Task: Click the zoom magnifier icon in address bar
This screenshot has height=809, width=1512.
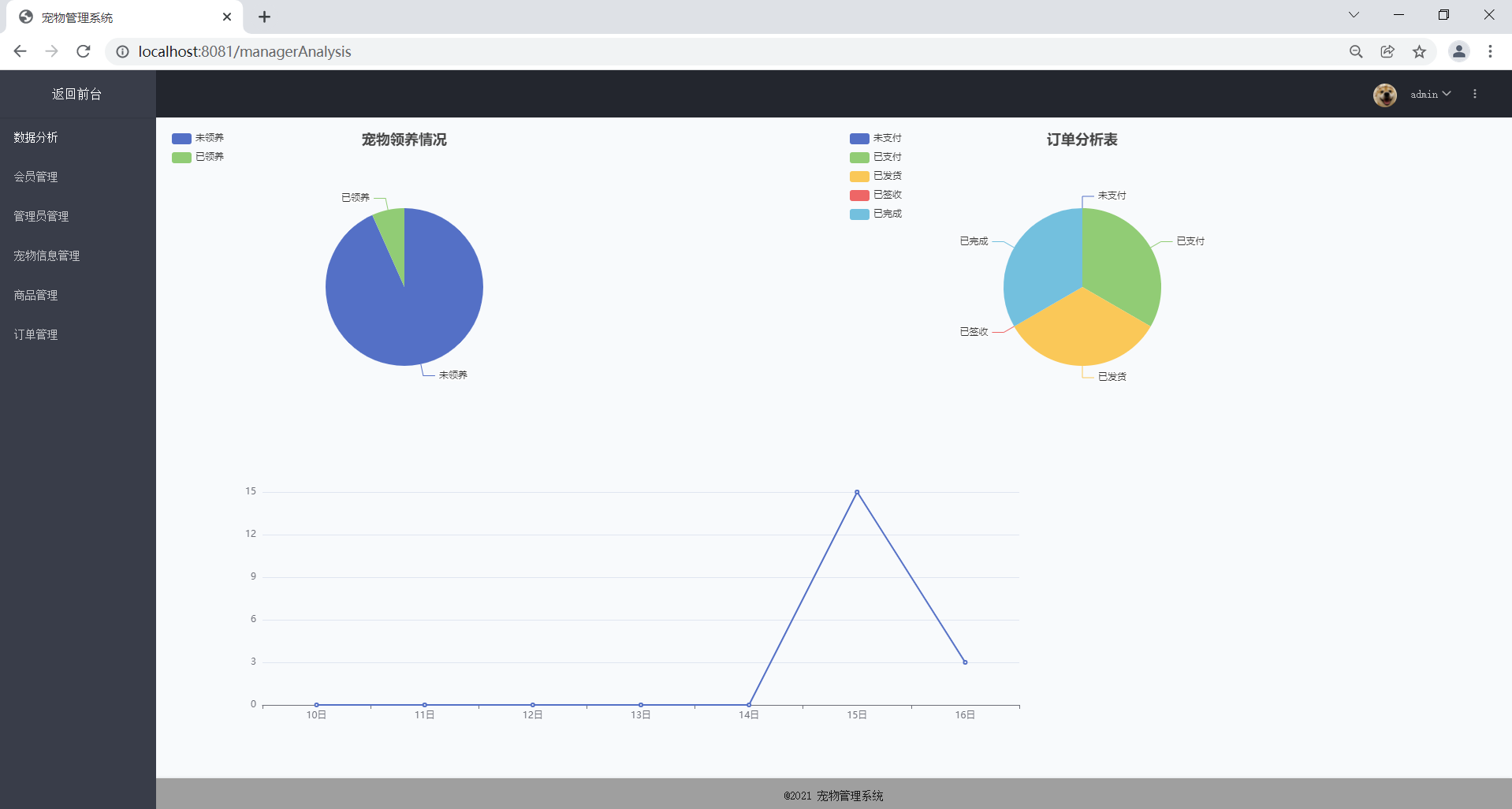Action: point(1356,51)
